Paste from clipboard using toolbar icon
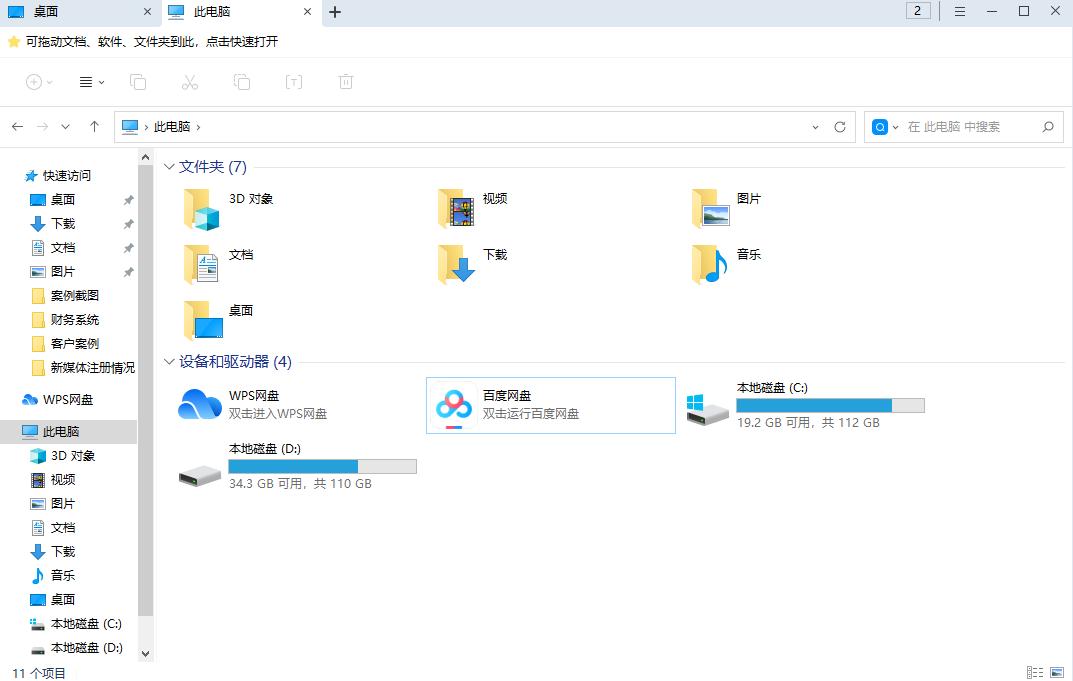The image size is (1073, 681). pos(242,81)
